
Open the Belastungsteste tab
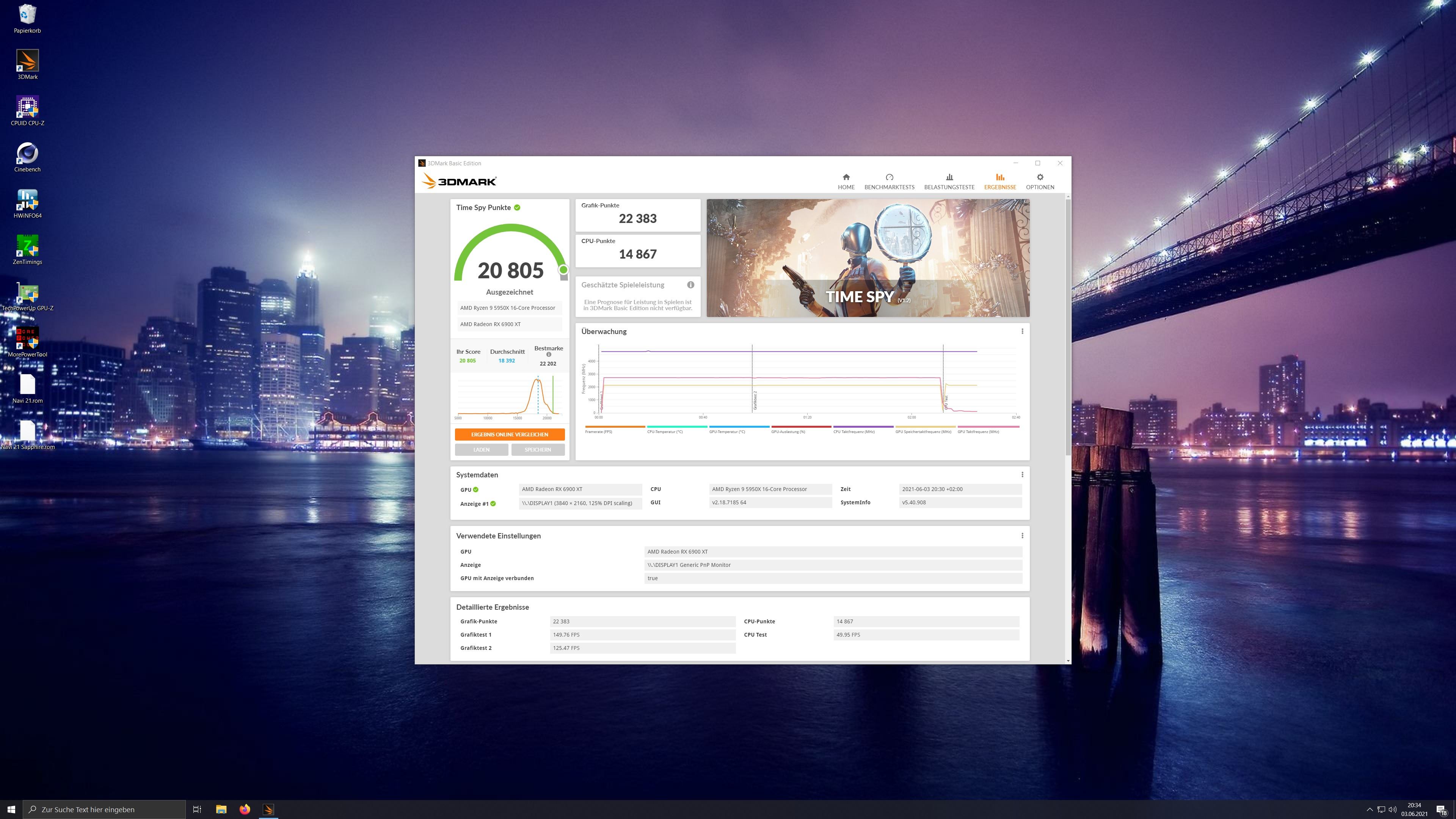(949, 182)
